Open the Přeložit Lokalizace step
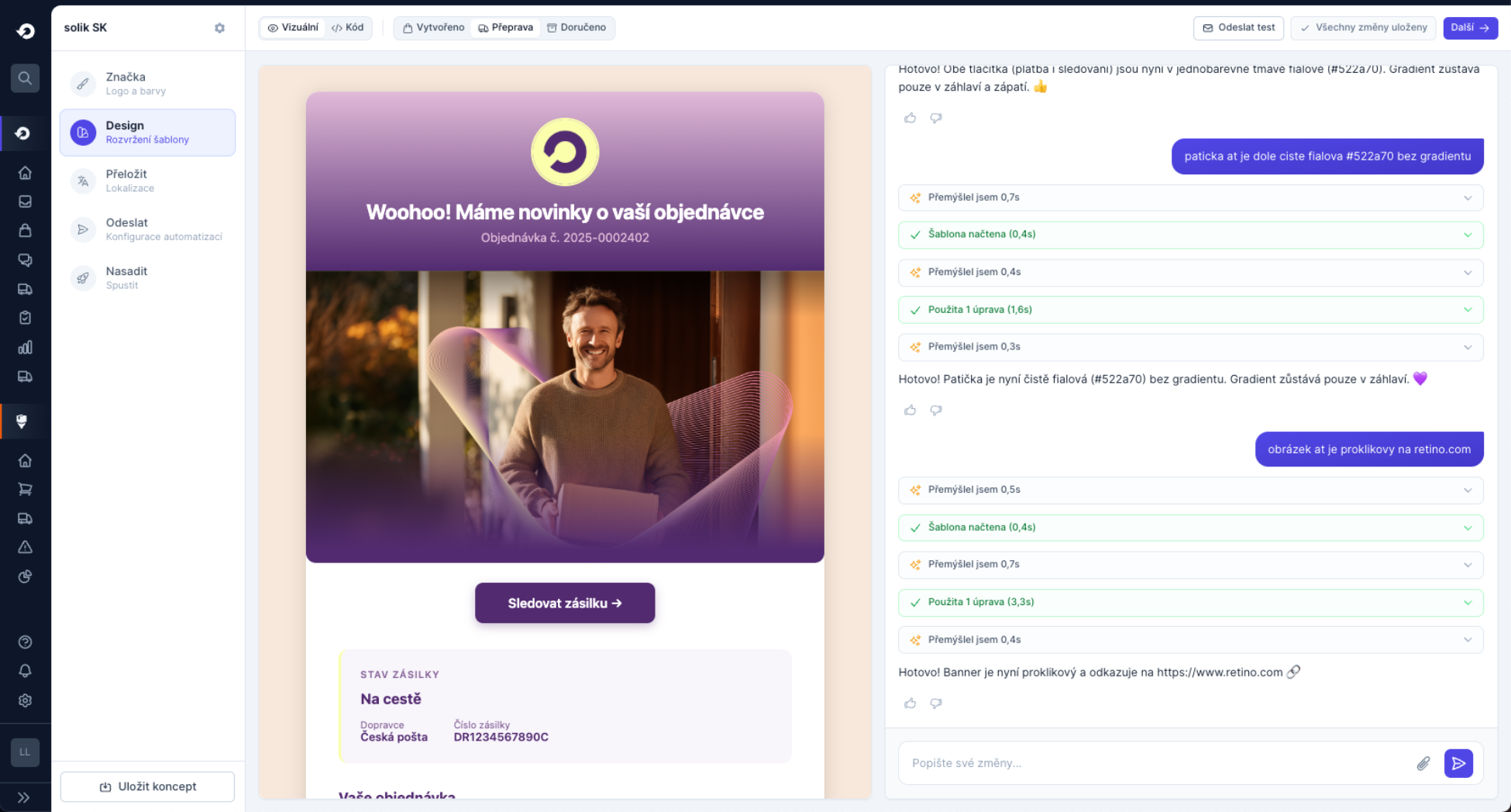 tap(147, 181)
